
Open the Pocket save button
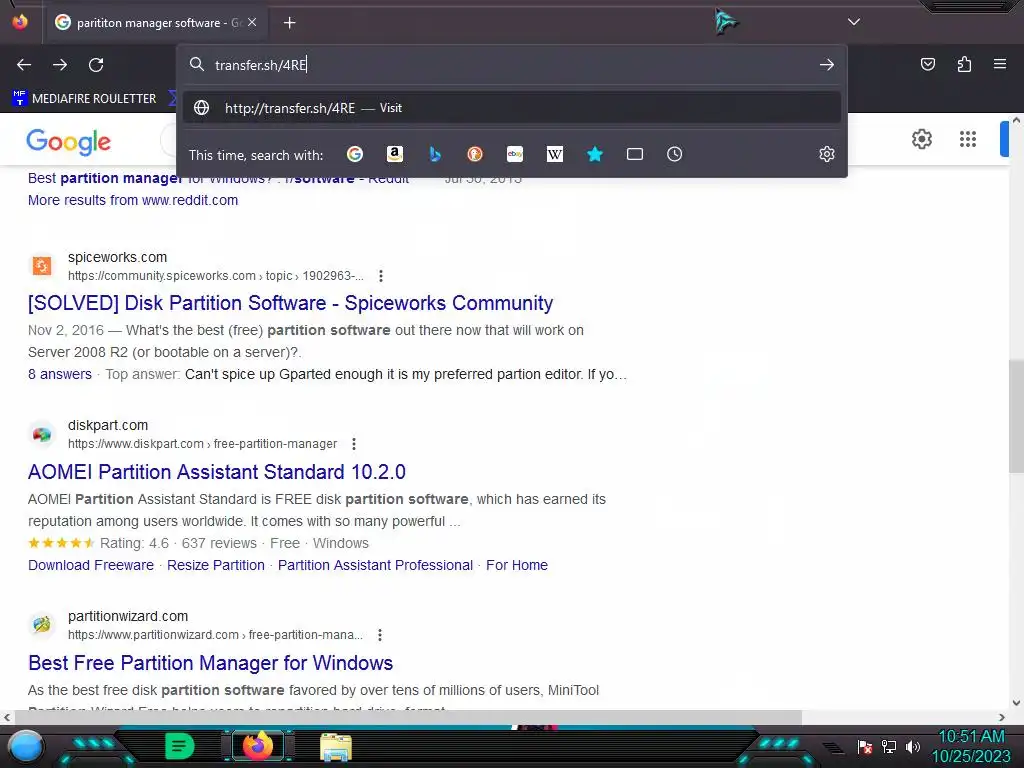927,64
